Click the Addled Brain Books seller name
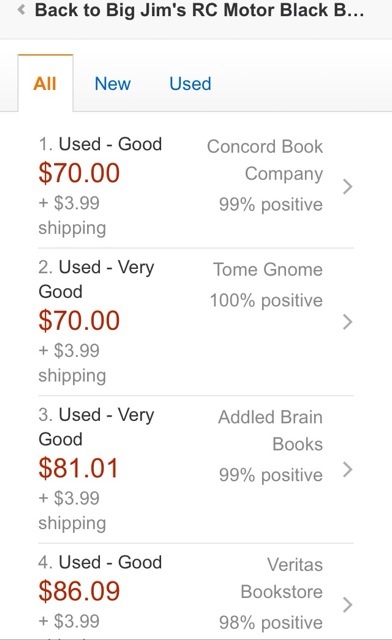 (x=270, y=430)
